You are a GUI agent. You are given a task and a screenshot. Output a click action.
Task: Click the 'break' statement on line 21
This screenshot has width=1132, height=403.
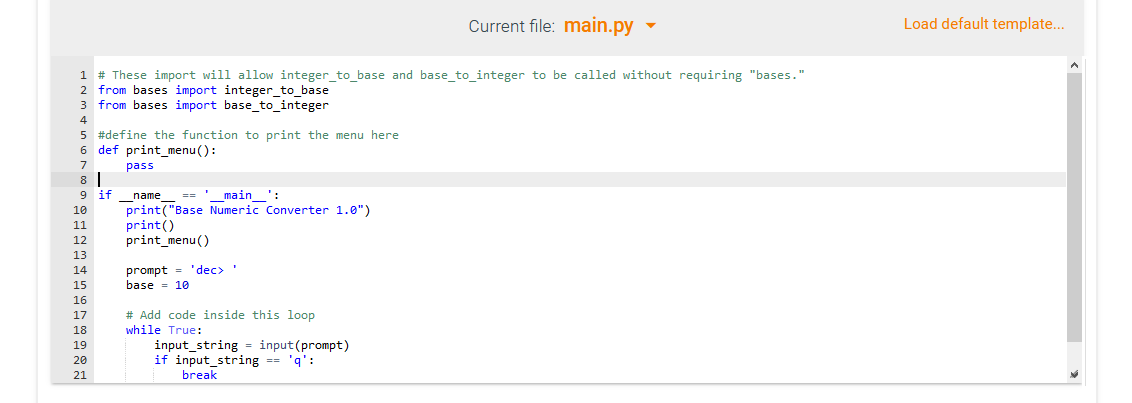coord(199,375)
